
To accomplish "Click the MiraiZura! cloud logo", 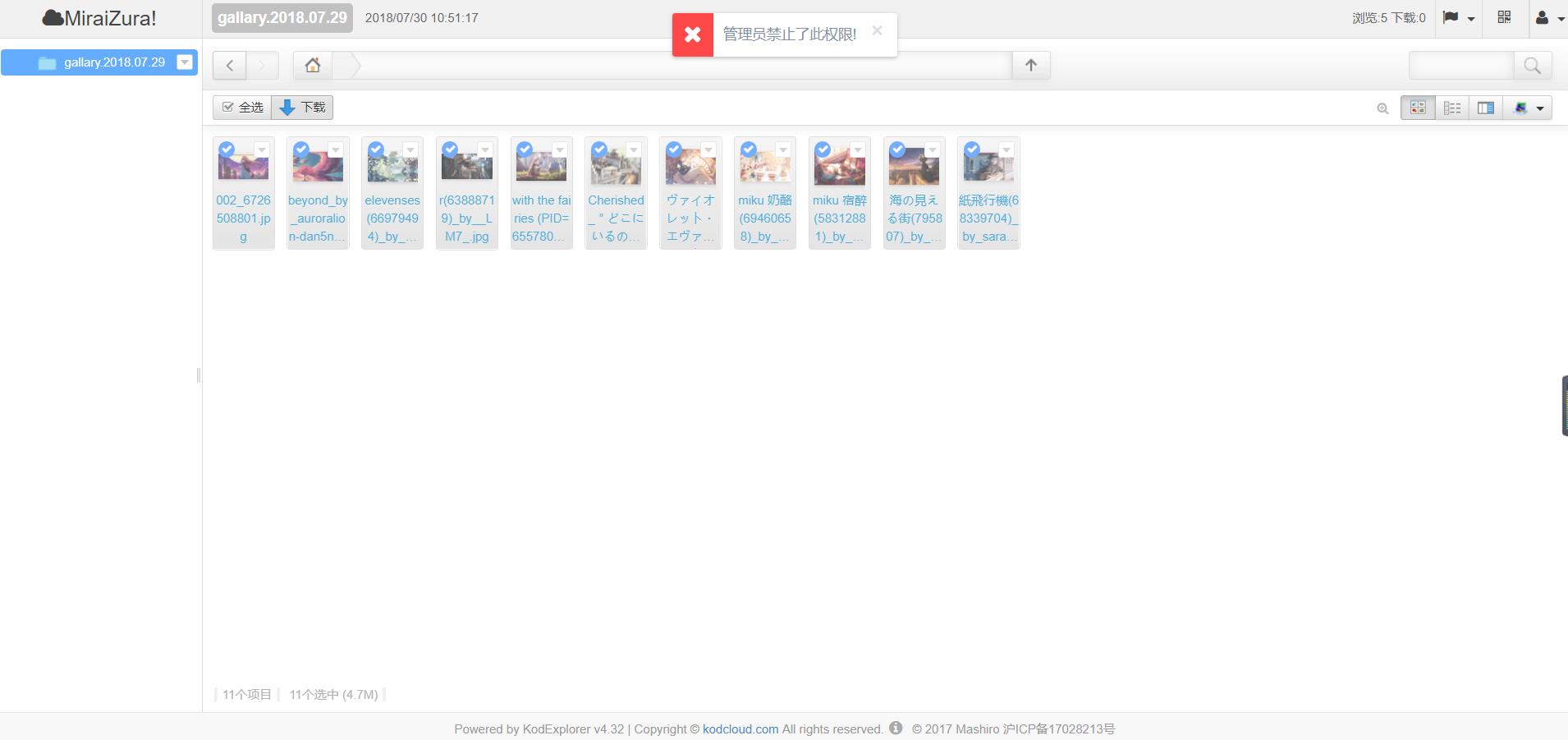I will pyautogui.click(x=99, y=18).
